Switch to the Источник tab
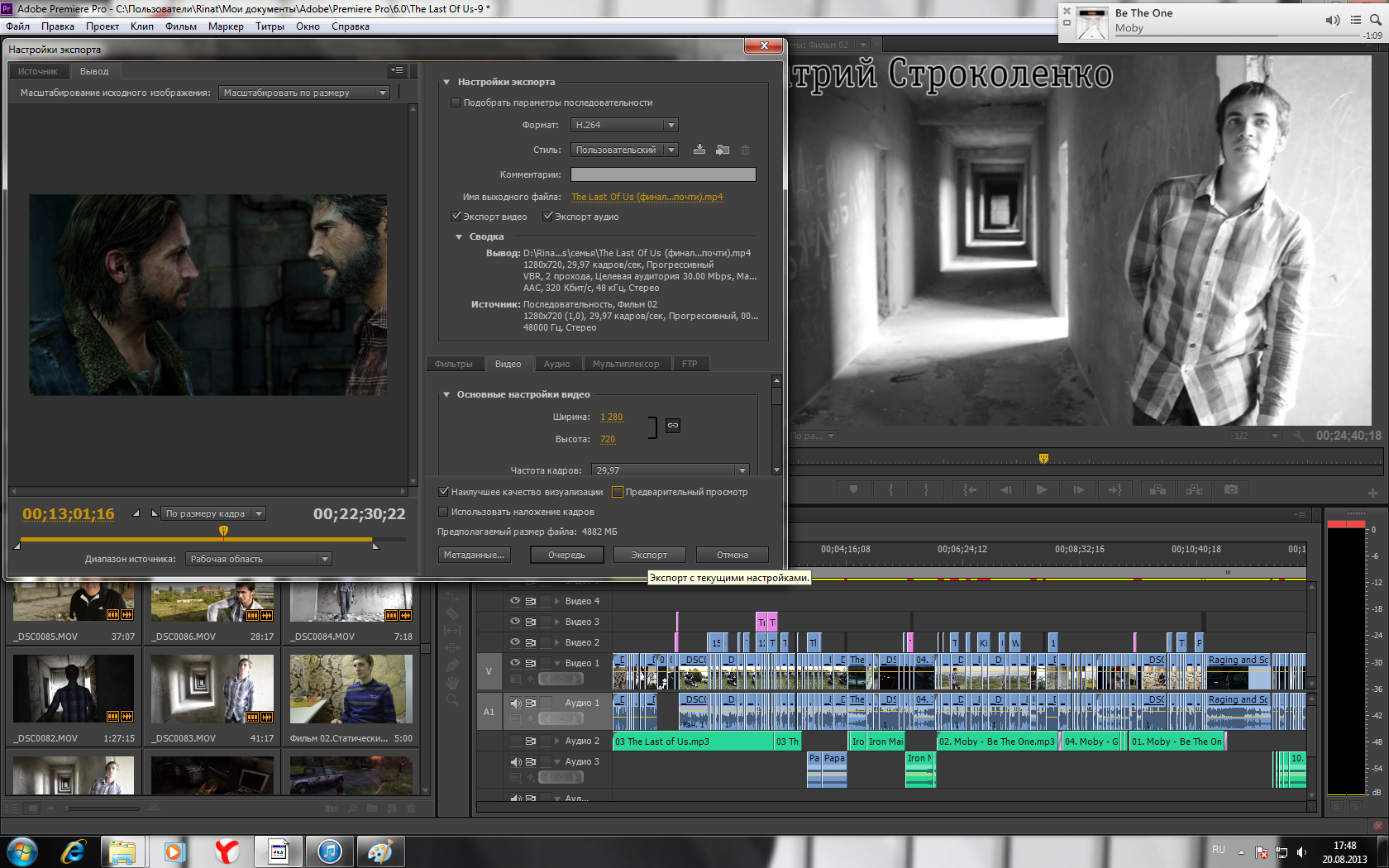This screenshot has height=868, width=1389. point(38,71)
